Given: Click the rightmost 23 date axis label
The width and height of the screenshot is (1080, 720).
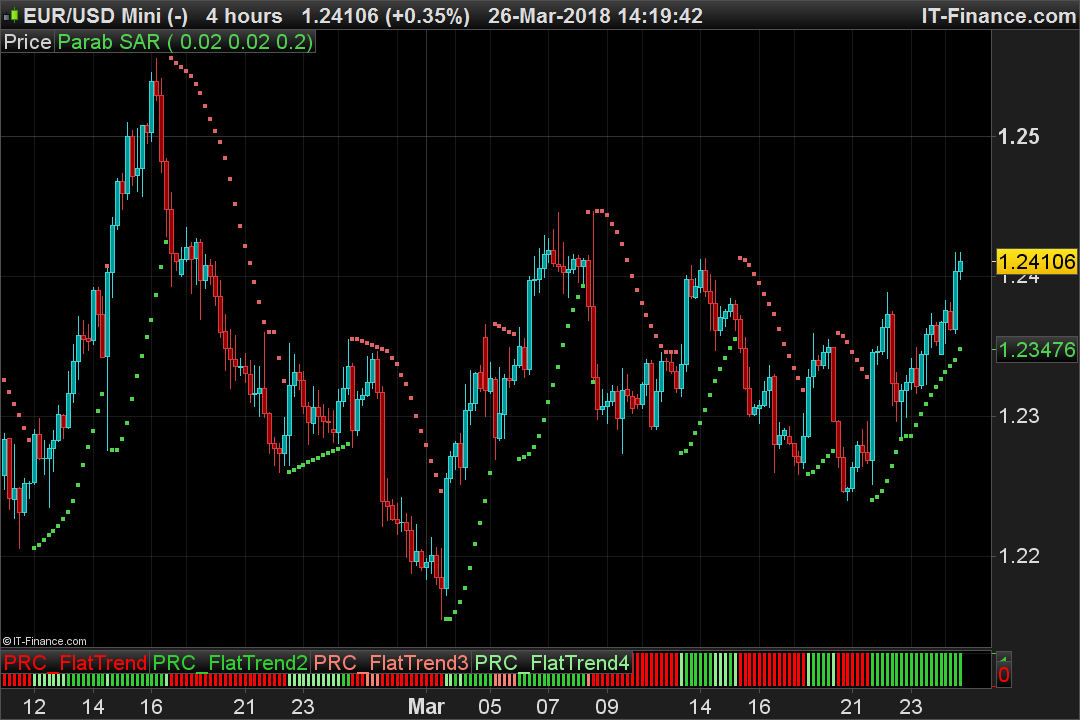Looking at the screenshot, I should tap(911, 706).
